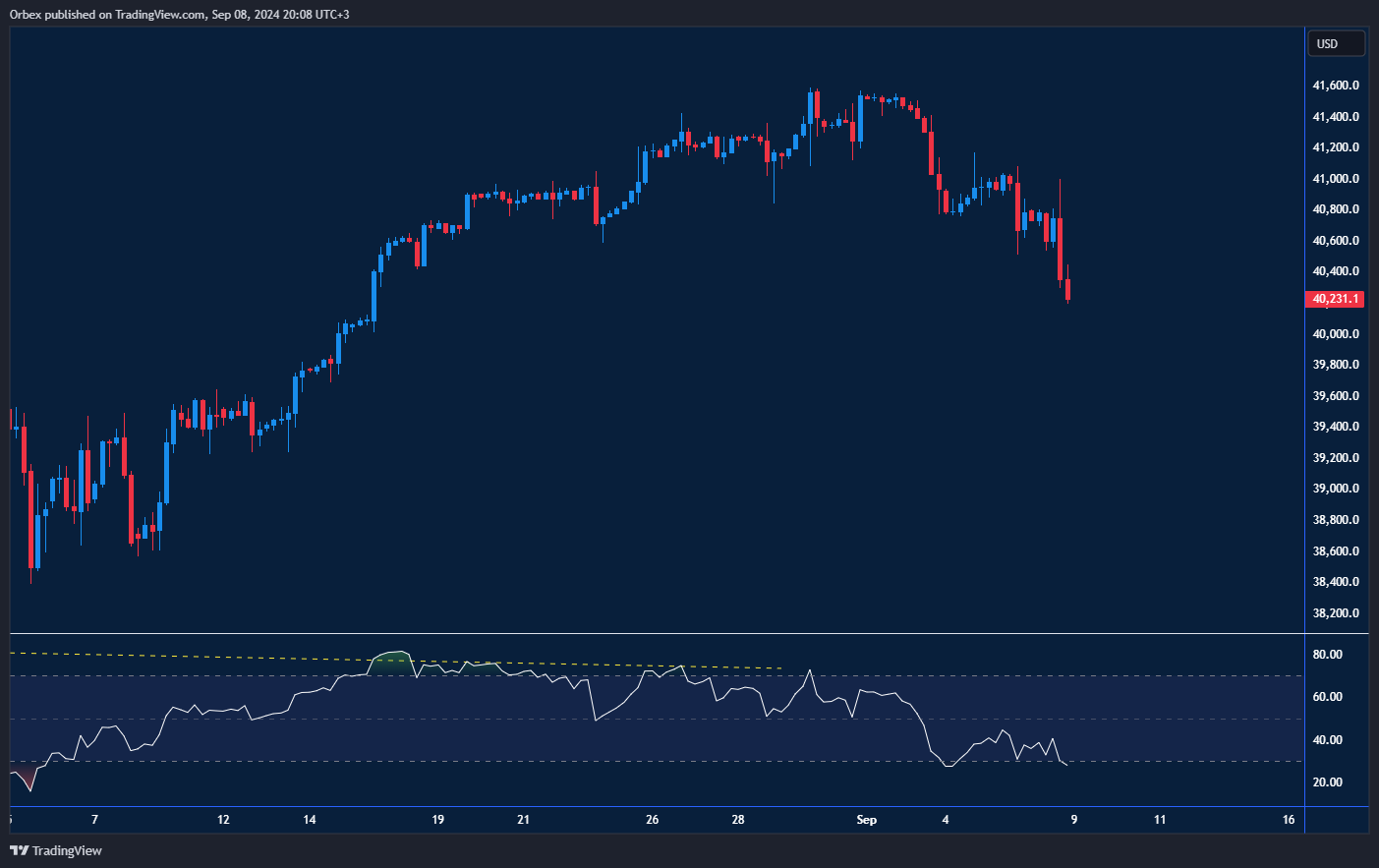
Task: Select the Sep label on the time axis
Action: tap(866, 820)
